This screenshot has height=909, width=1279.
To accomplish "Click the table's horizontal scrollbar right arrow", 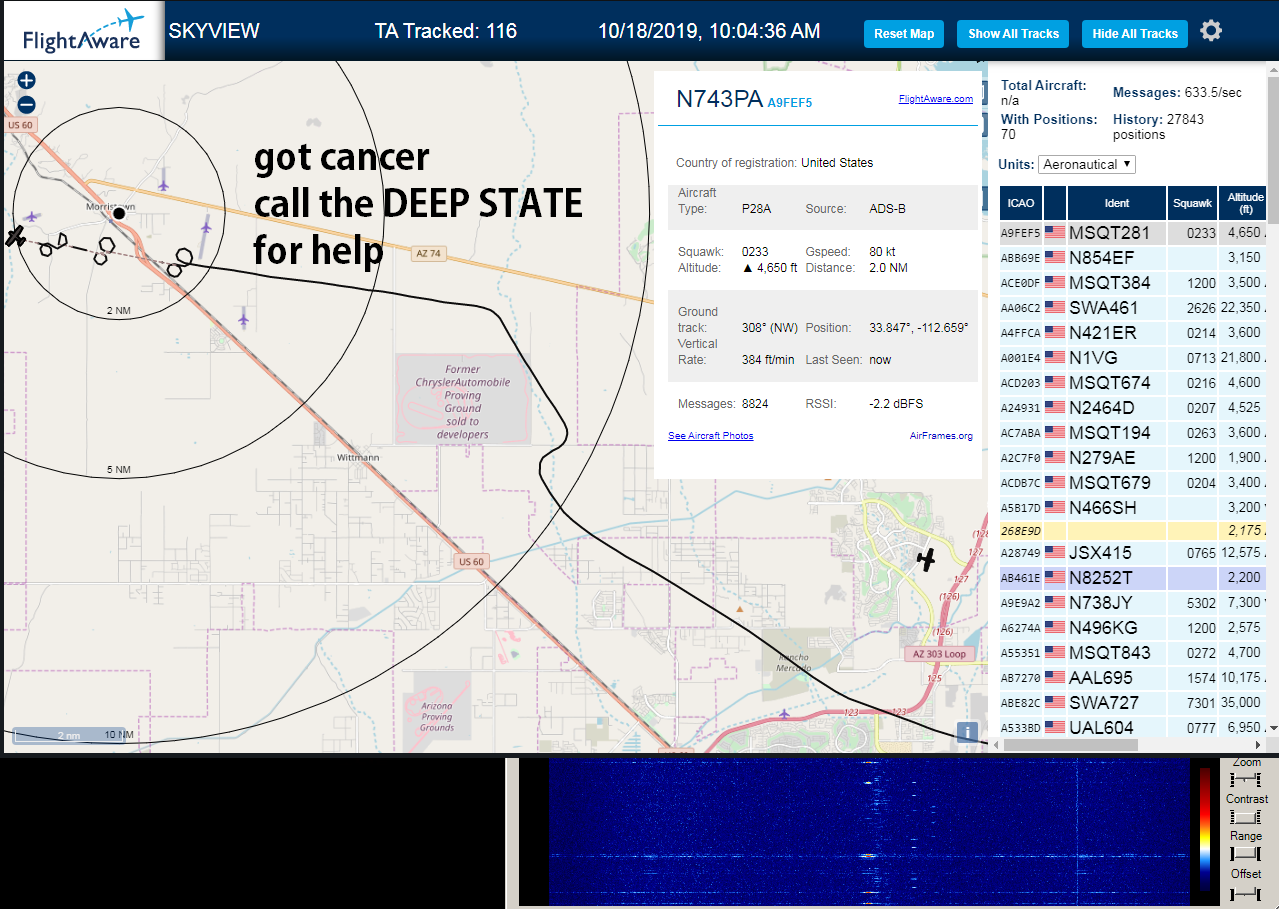I will coord(1260,745).
